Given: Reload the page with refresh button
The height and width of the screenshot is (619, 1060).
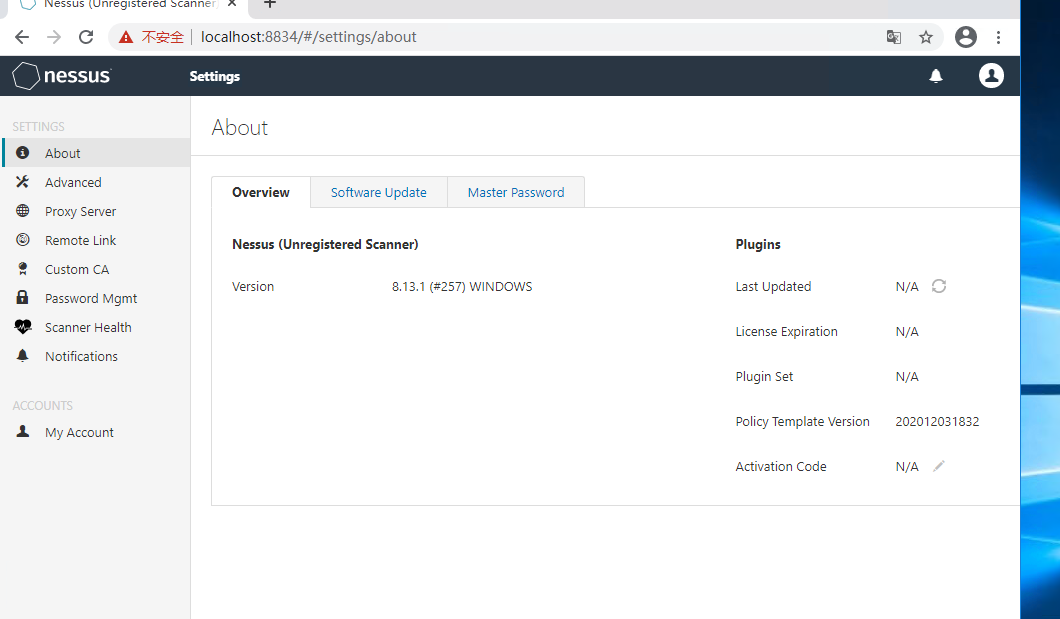Looking at the screenshot, I should pos(86,37).
